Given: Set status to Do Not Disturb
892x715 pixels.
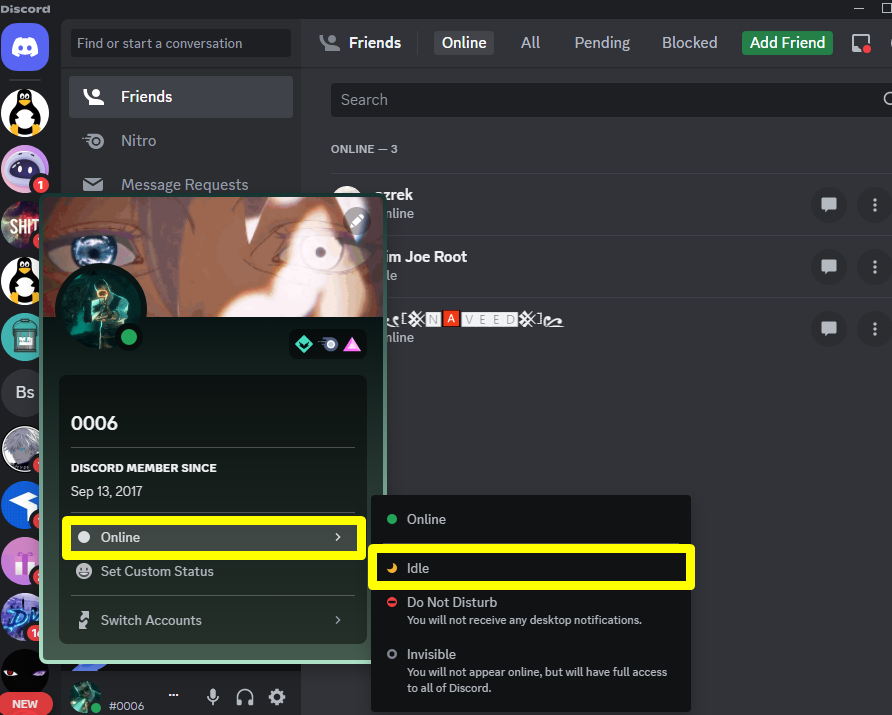Looking at the screenshot, I should pyautogui.click(x=531, y=611).
